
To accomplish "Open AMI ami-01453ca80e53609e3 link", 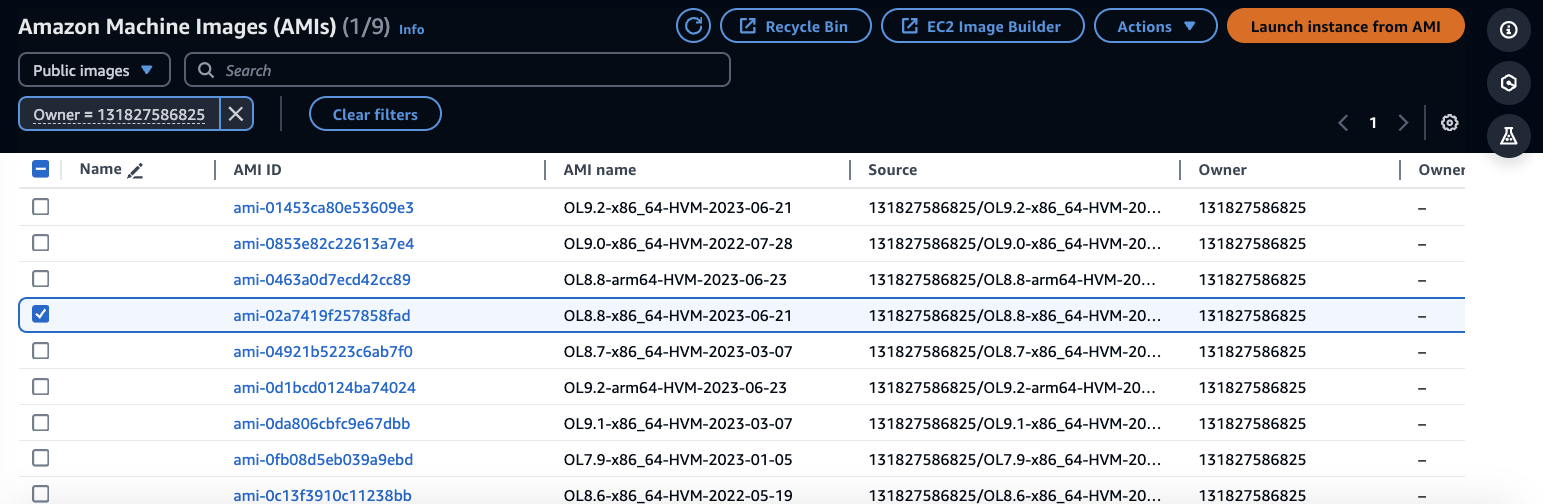I will point(323,208).
